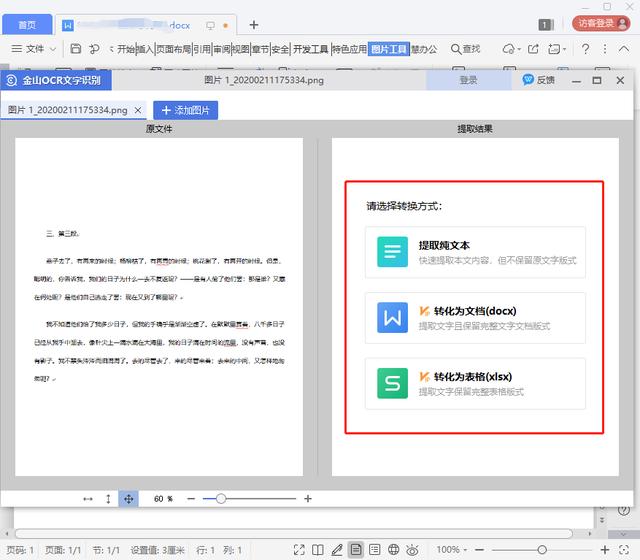This screenshot has height=560, width=640.
Task: Close the 图片 1_20200211175334.png tab
Action: click(x=138, y=110)
